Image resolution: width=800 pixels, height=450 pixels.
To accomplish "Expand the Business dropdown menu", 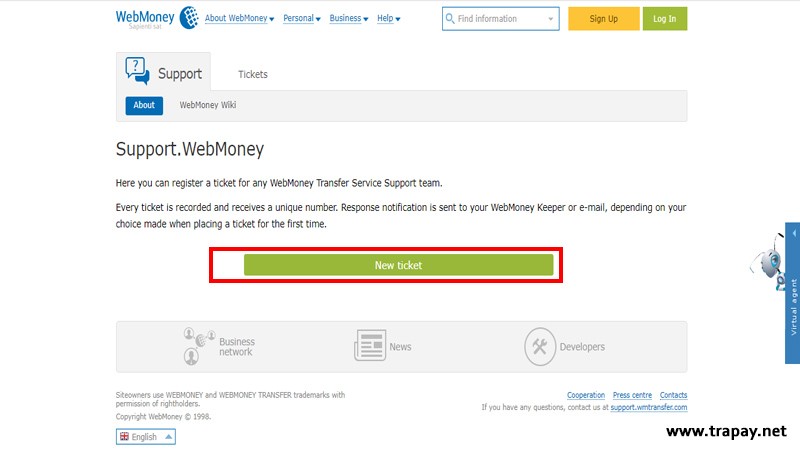I will click(x=348, y=19).
